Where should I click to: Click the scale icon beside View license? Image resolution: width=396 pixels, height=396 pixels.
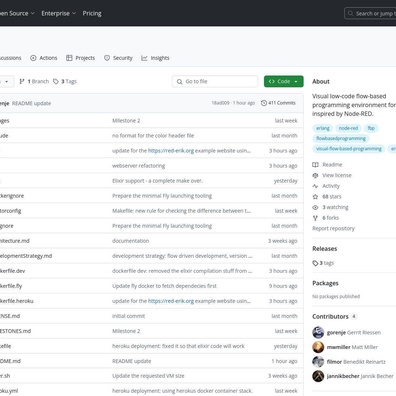(315, 175)
